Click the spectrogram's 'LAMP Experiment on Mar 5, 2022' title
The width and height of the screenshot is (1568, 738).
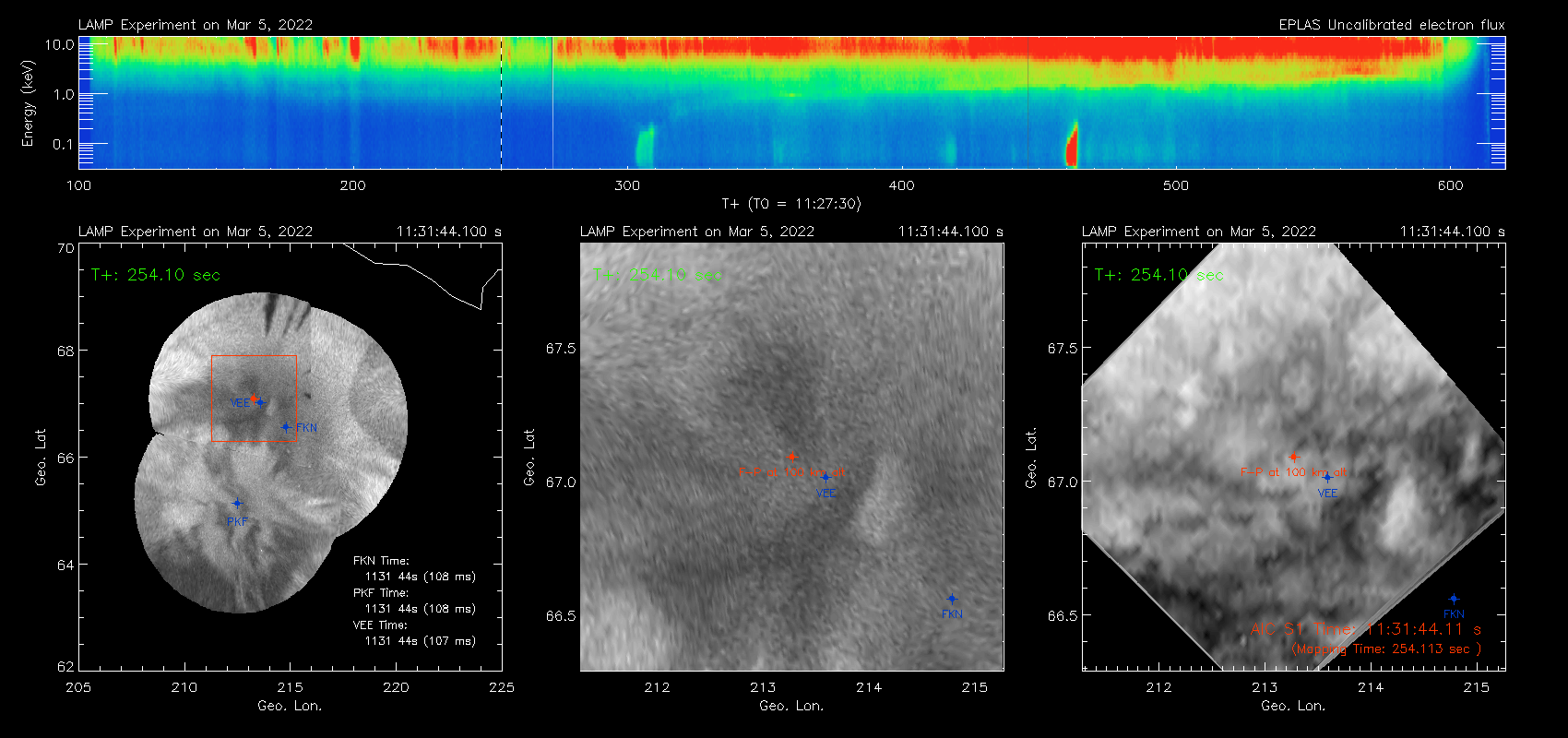tap(196, 25)
